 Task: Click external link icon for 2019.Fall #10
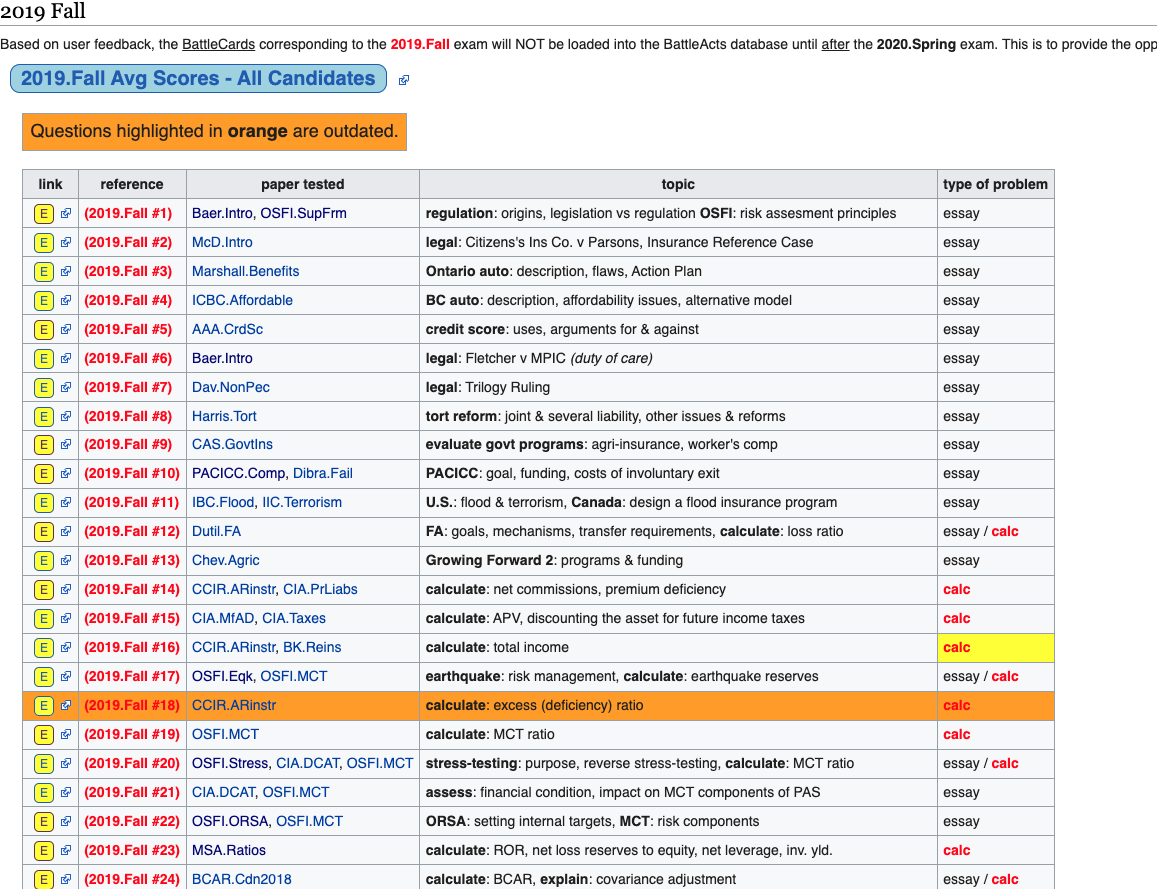66,473
